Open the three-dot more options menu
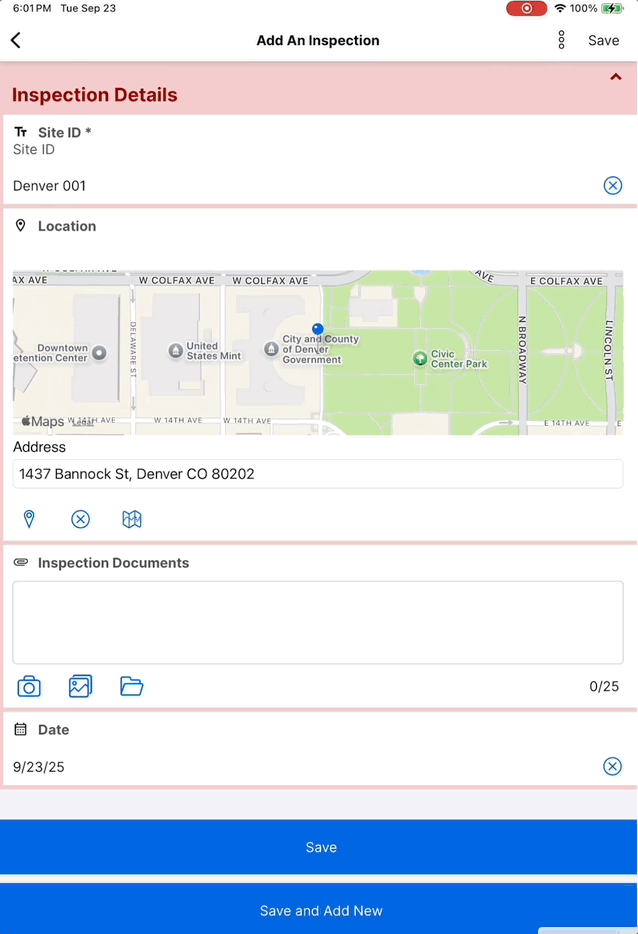 (561, 41)
